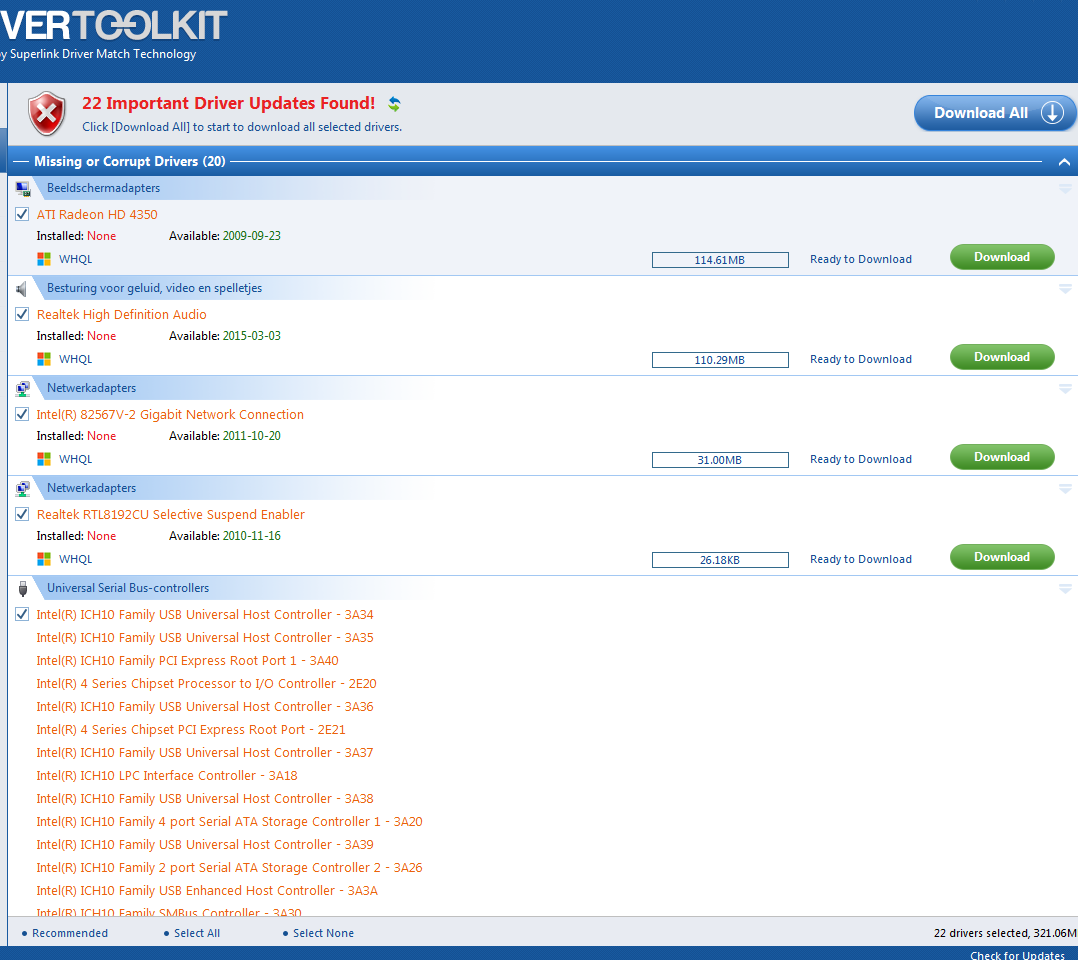The image size is (1078, 960).
Task: Click the WHQL Windows logo under Realtek RTL8192CU
Action: point(44,559)
